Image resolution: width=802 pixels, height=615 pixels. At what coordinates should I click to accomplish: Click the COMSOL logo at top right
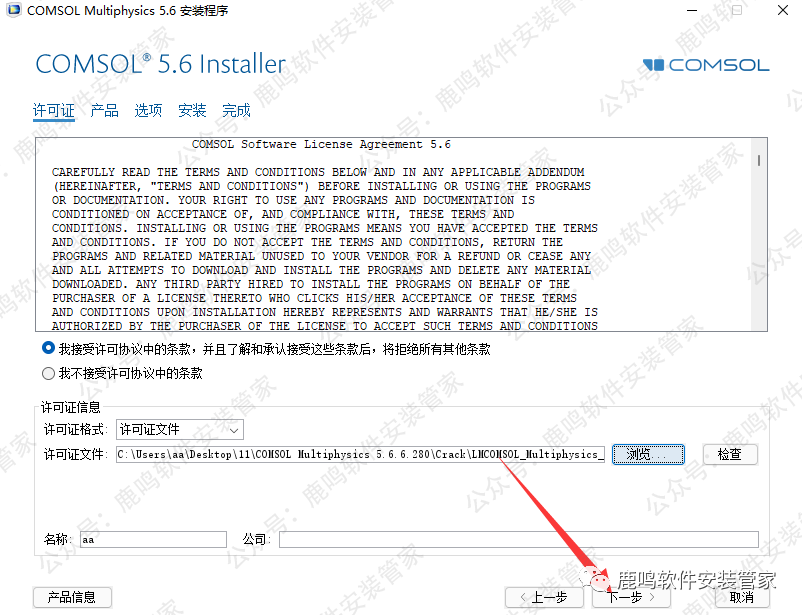coord(706,65)
